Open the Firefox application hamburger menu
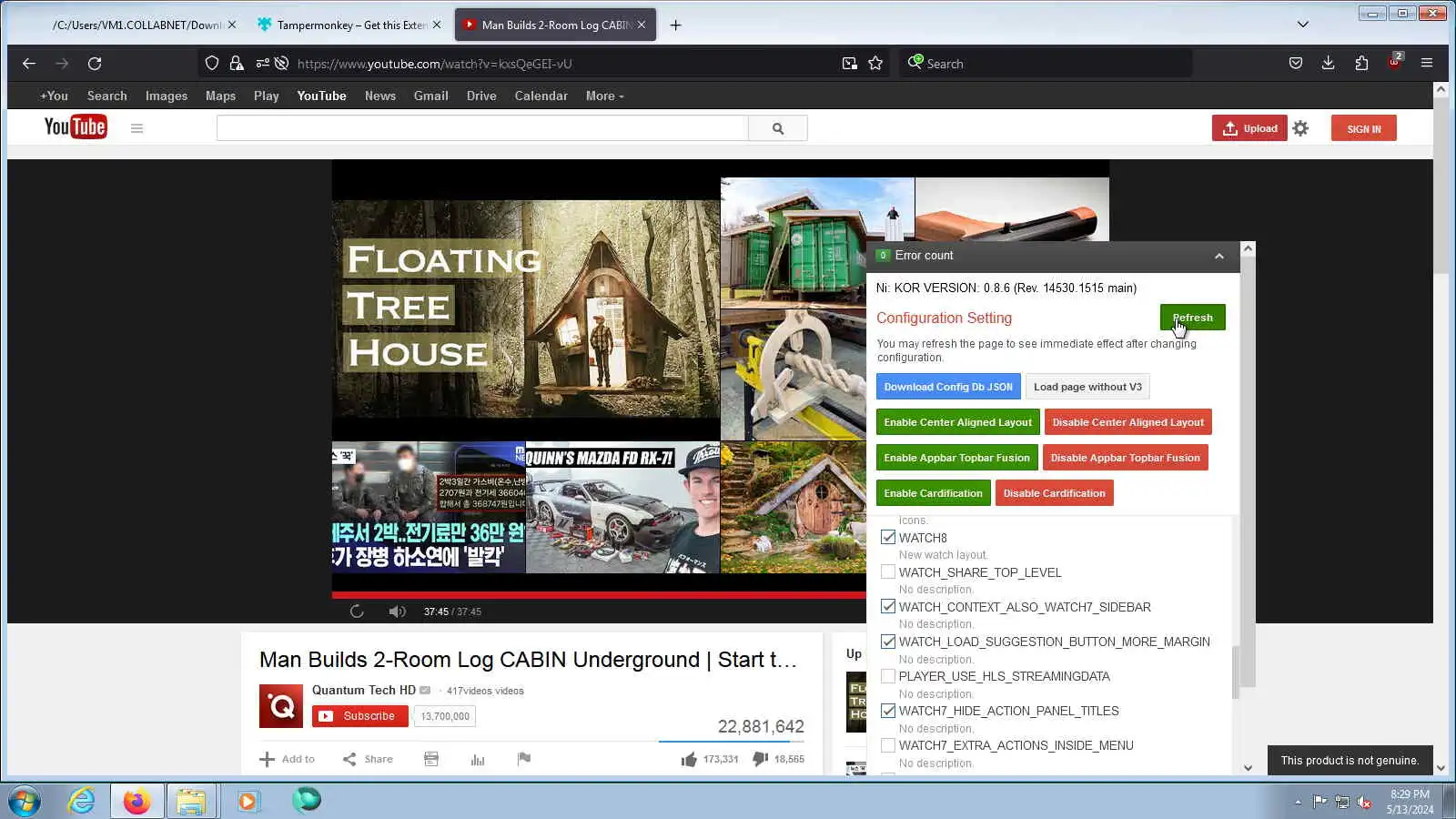This screenshot has height=819, width=1456. 1427,64
